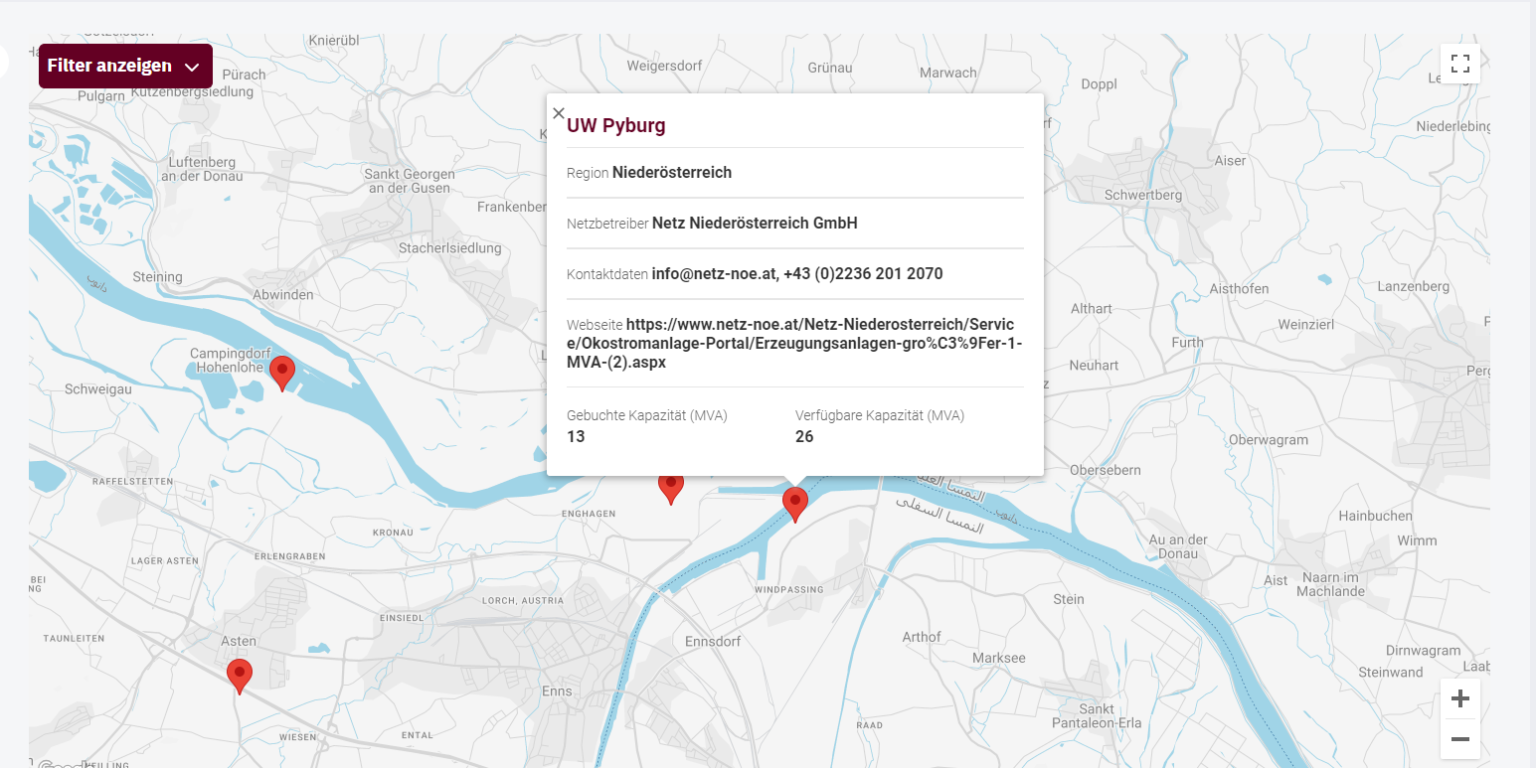Click the UW Pyburg popup title
The height and width of the screenshot is (768, 1536).
pyautogui.click(x=616, y=126)
